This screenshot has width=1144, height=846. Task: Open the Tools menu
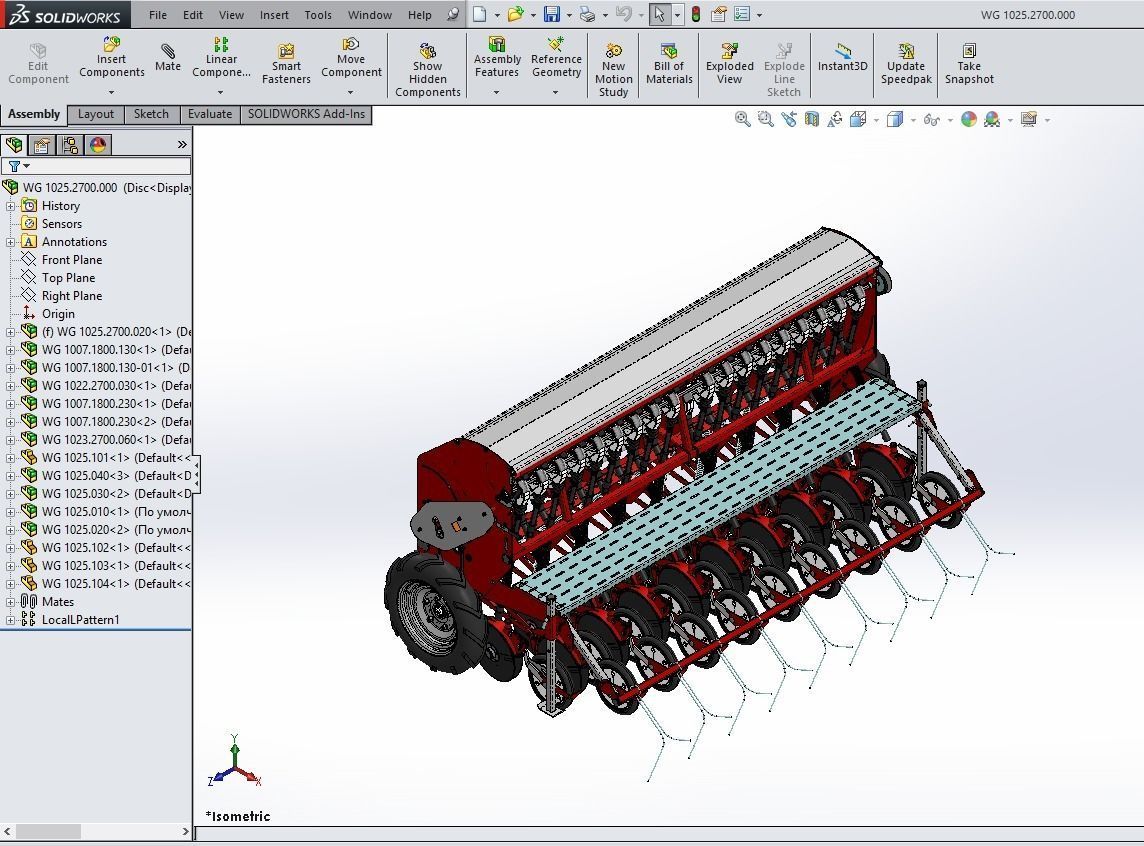click(x=318, y=15)
